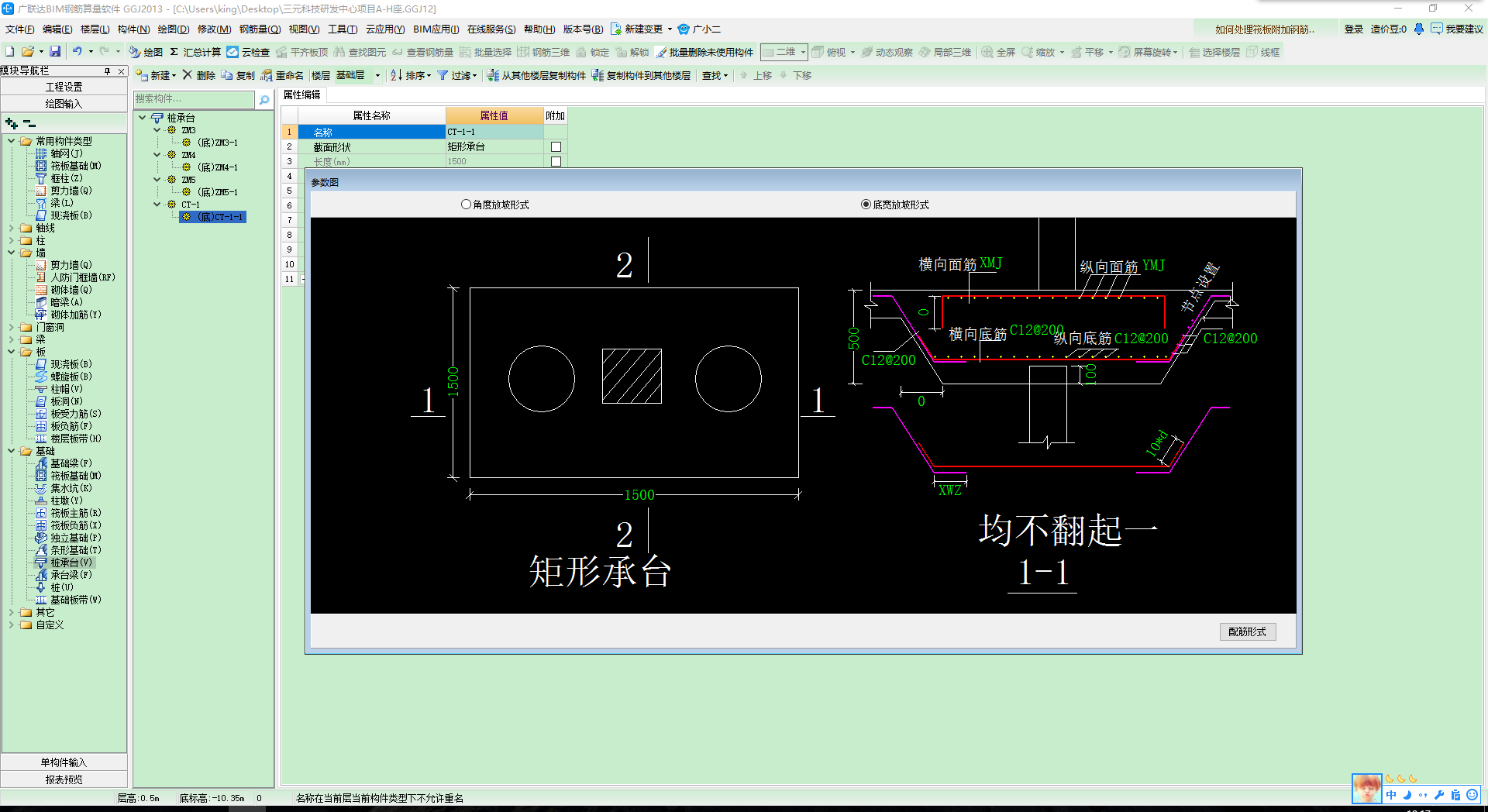
Task: Open 钢筋量(Q) menu
Action: 260,29
